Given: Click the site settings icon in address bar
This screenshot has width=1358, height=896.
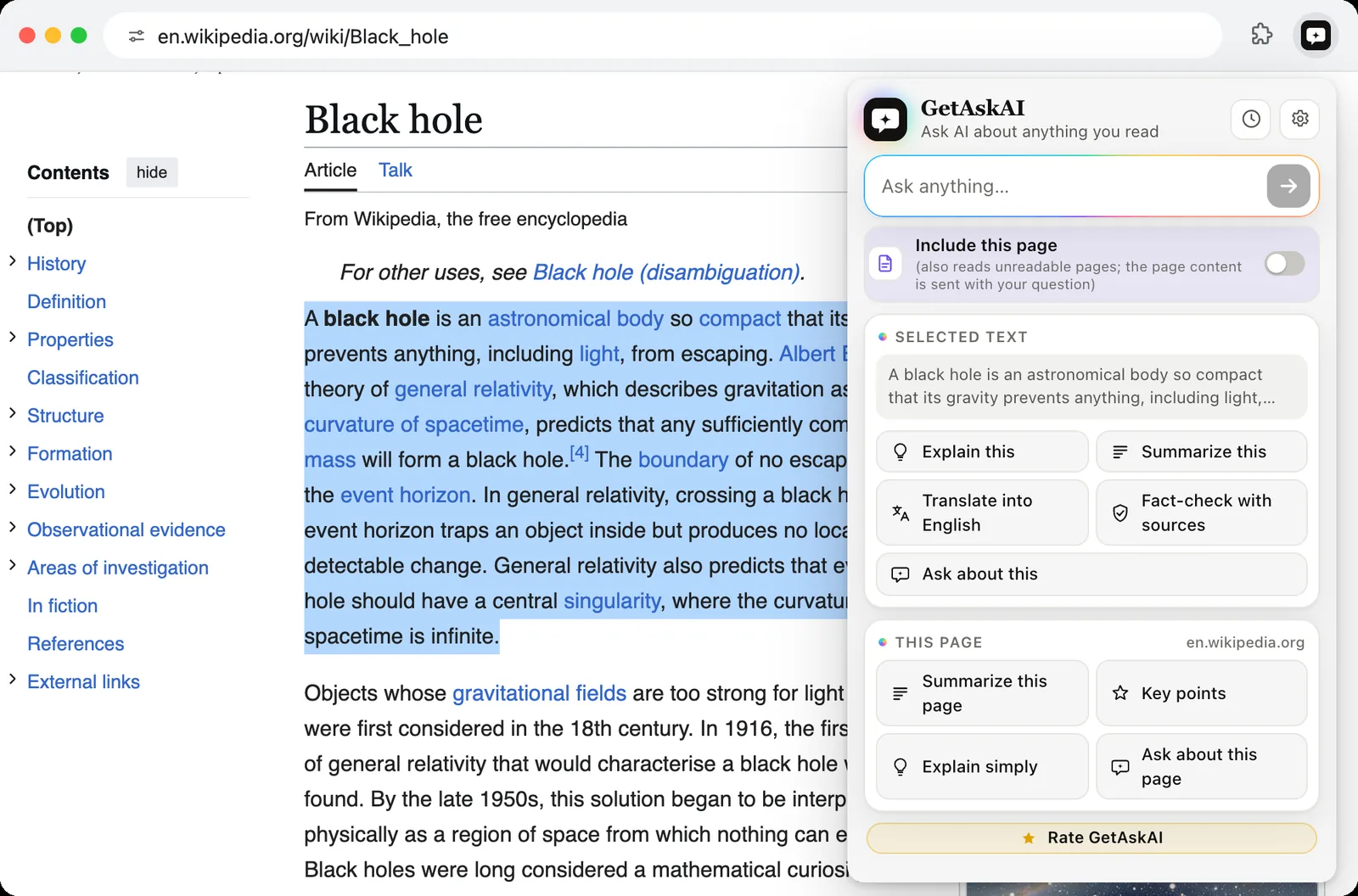Looking at the screenshot, I should [x=136, y=36].
